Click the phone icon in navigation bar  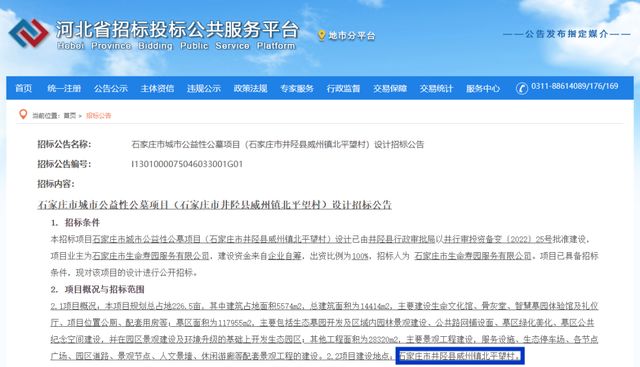(x=522, y=88)
